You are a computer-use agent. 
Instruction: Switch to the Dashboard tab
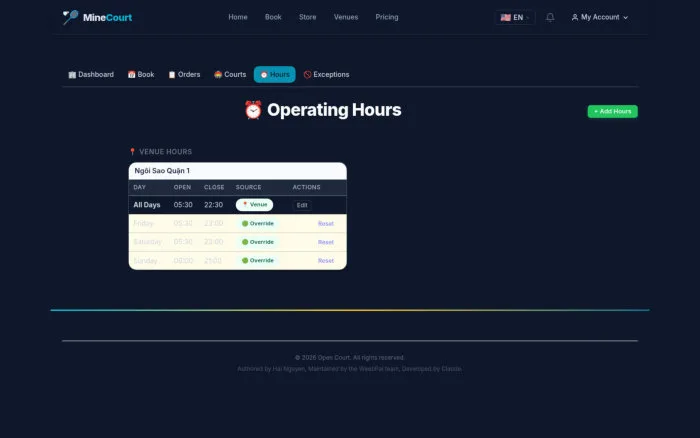[x=91, y=75]
